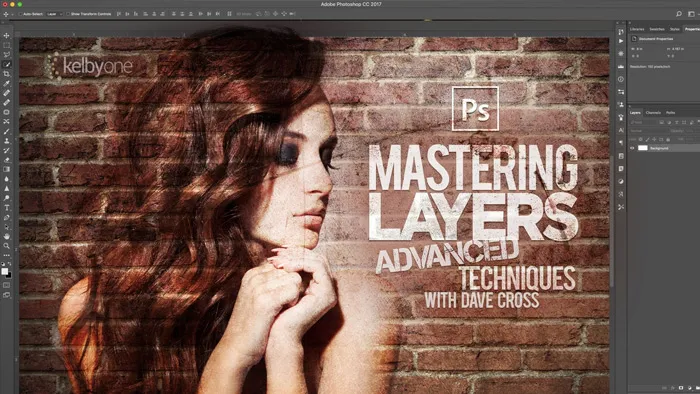Toggle lock image pixels brush icon
Screen dimensions: 700x394
point(648,139)
